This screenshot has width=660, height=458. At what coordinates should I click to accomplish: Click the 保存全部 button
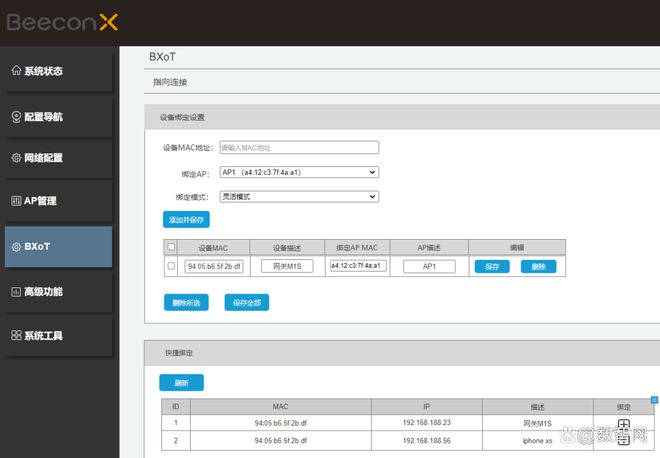(x=247, y=302)
